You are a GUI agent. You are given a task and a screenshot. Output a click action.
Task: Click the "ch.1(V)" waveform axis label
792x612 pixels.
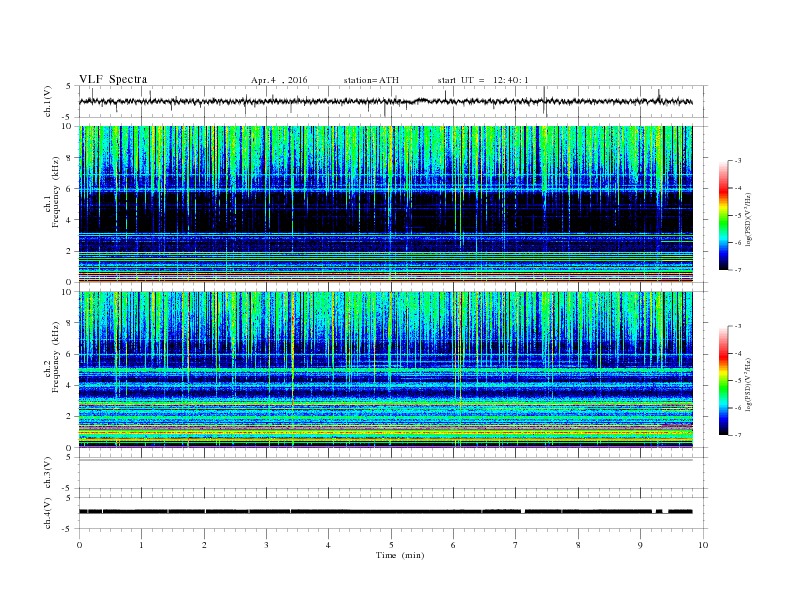(x=48, y=102)
